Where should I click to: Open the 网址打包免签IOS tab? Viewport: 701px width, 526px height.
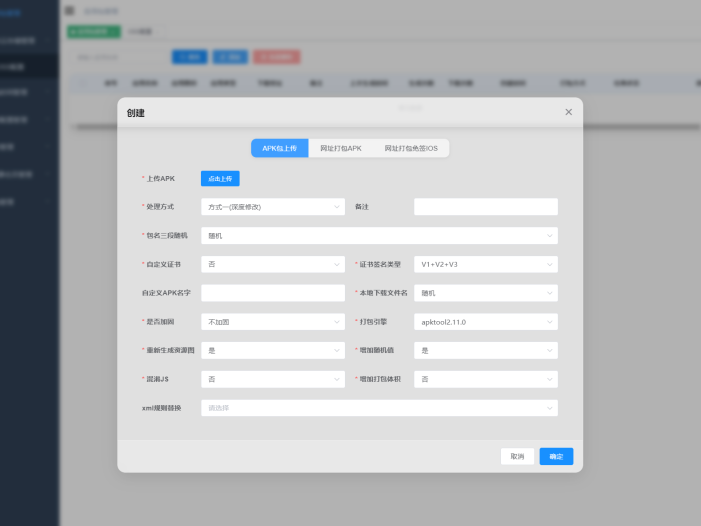point(411,148)
